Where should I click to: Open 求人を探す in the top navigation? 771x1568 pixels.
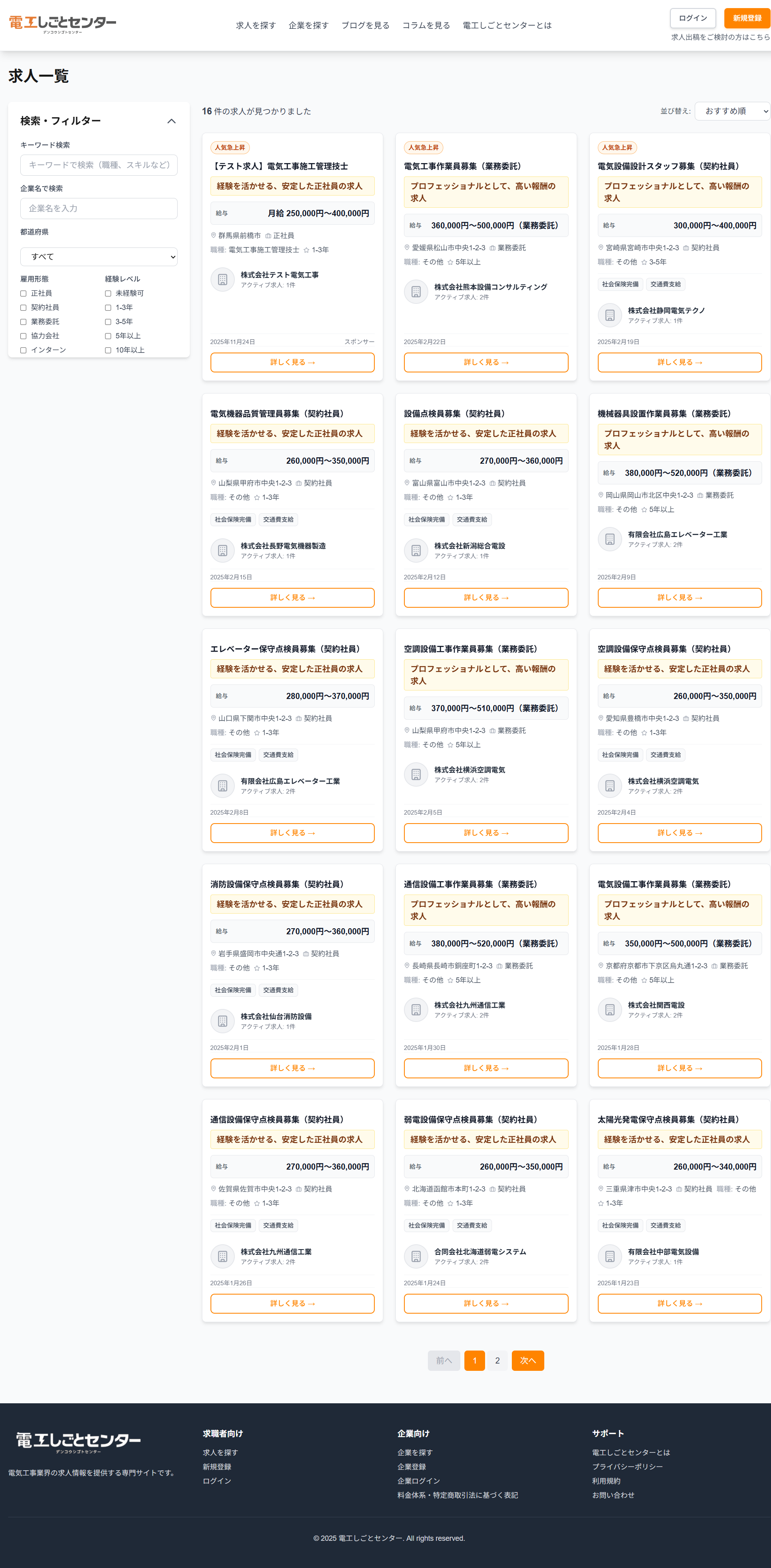coord(256,25)
